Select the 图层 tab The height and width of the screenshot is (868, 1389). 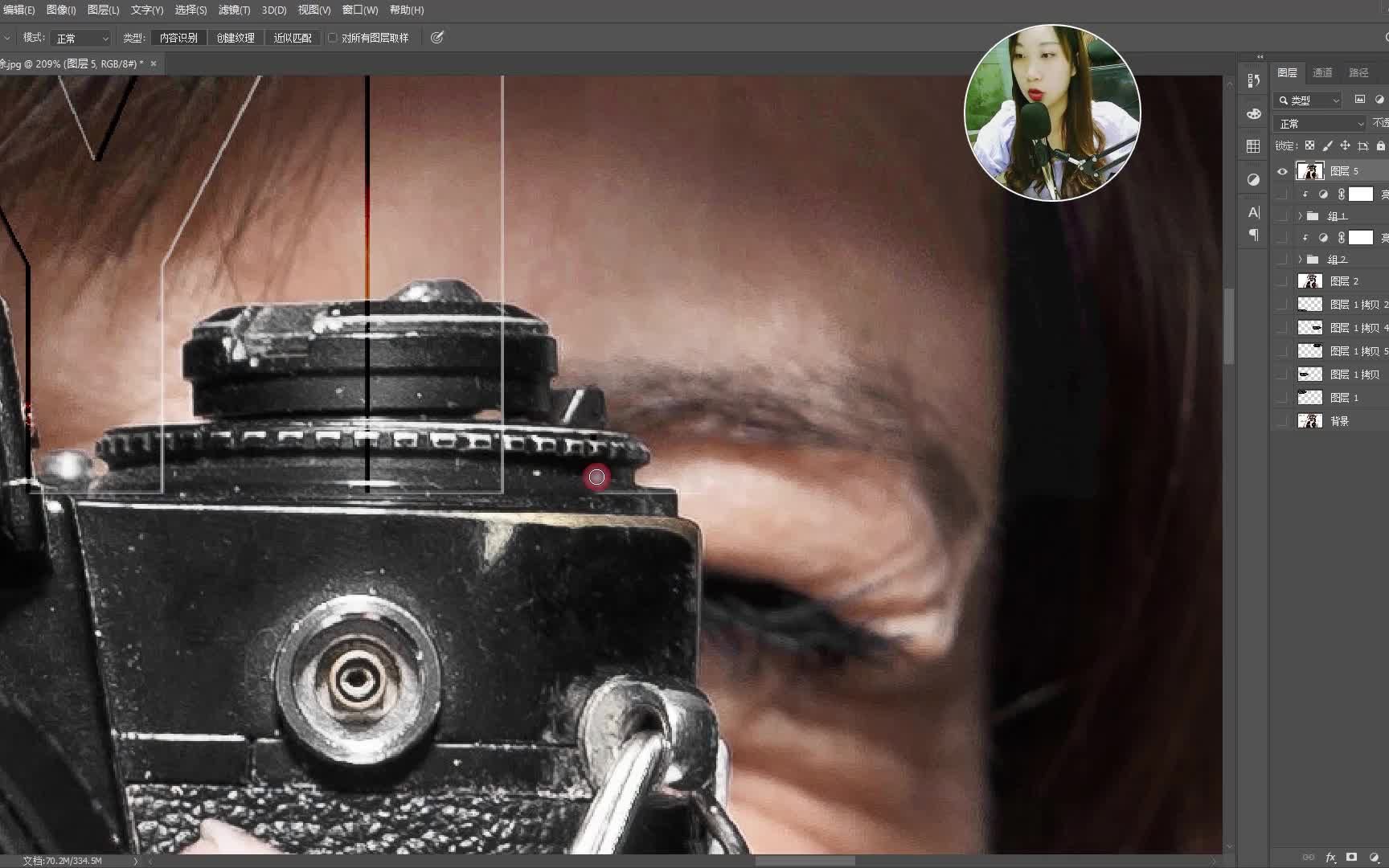coord(1287,72)
